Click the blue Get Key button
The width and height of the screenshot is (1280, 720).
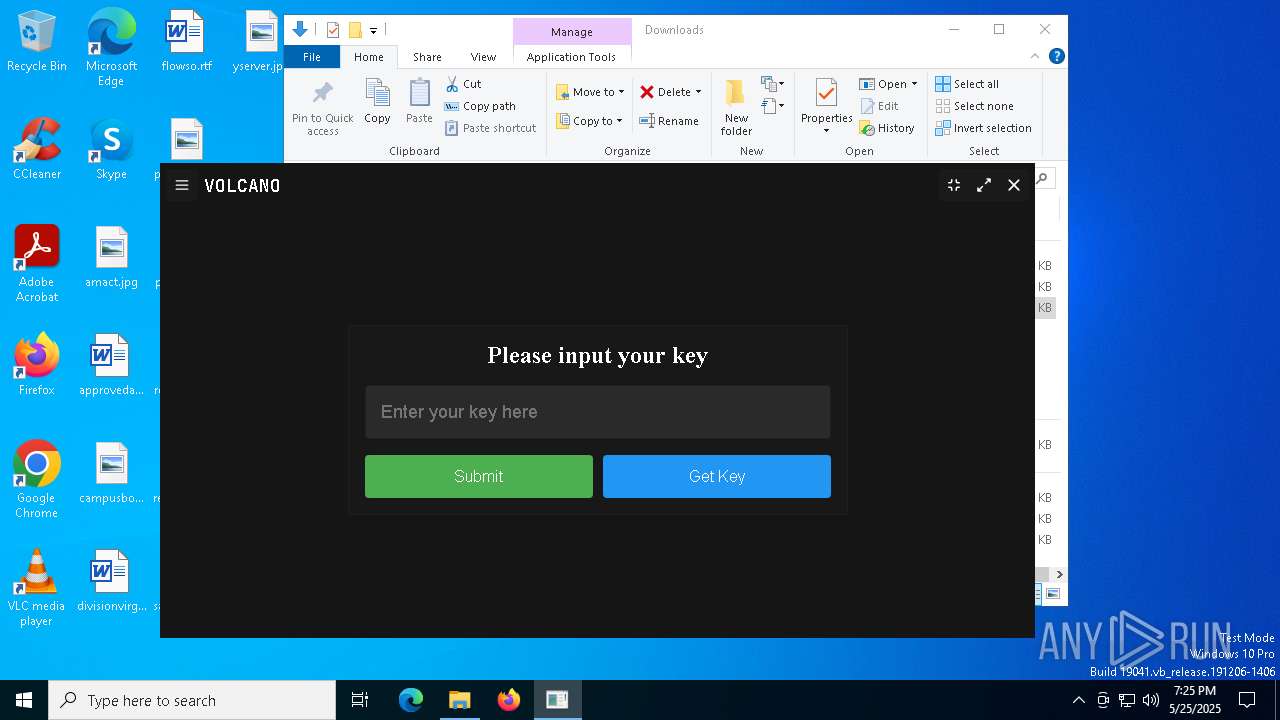pos(717,476)
